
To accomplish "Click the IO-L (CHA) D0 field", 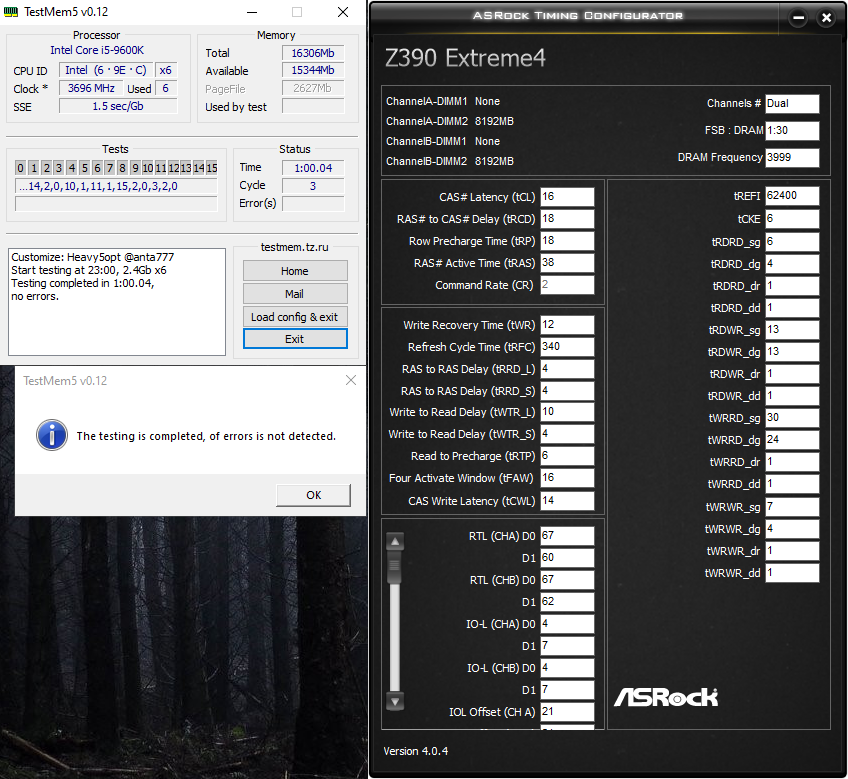I will point(567,624).
